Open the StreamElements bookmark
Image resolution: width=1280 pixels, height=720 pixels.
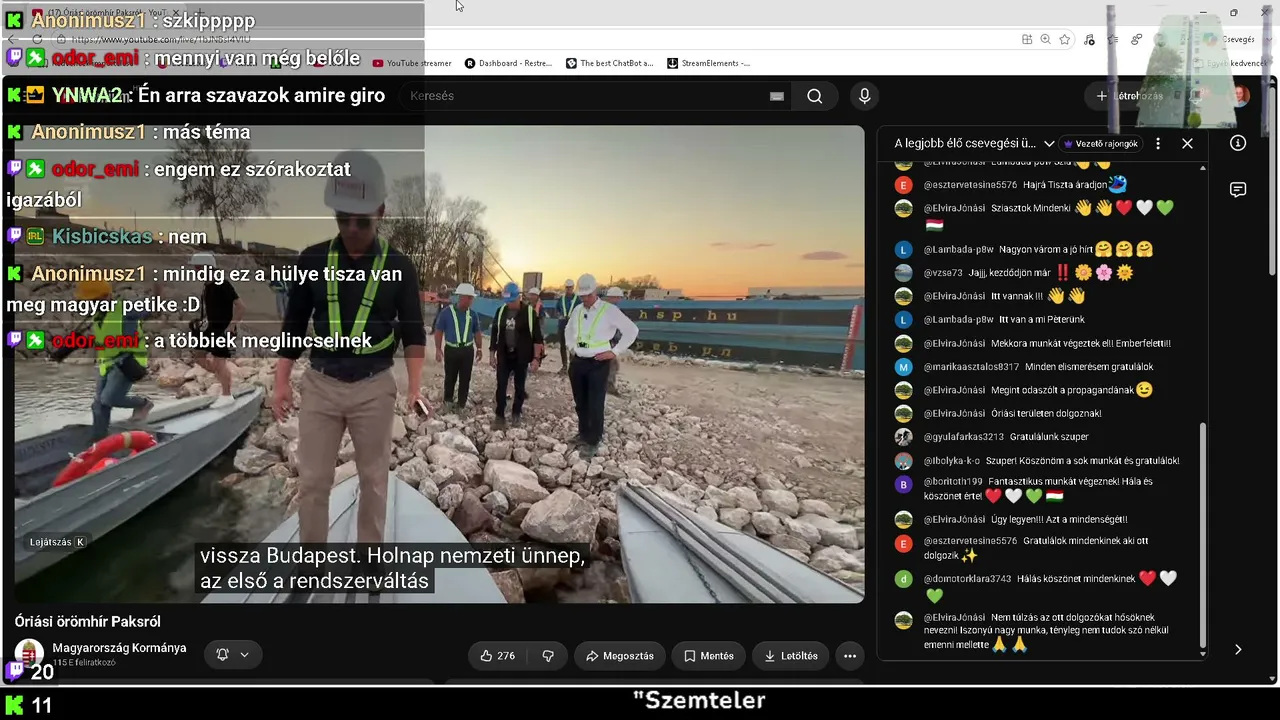point(708,63)
